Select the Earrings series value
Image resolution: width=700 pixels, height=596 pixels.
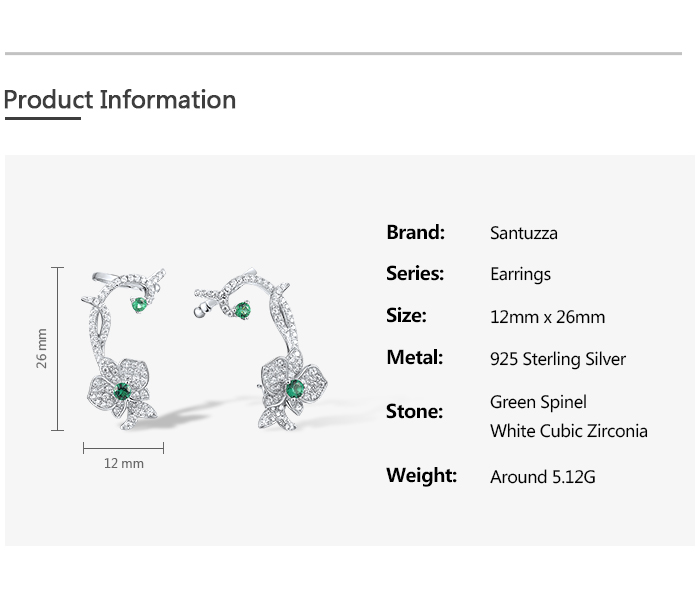tap(520, 274)
